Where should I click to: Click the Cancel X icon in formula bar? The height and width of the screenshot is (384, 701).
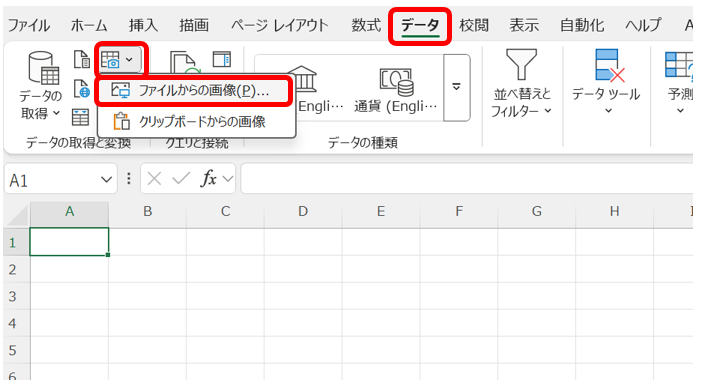click(154, 179)
